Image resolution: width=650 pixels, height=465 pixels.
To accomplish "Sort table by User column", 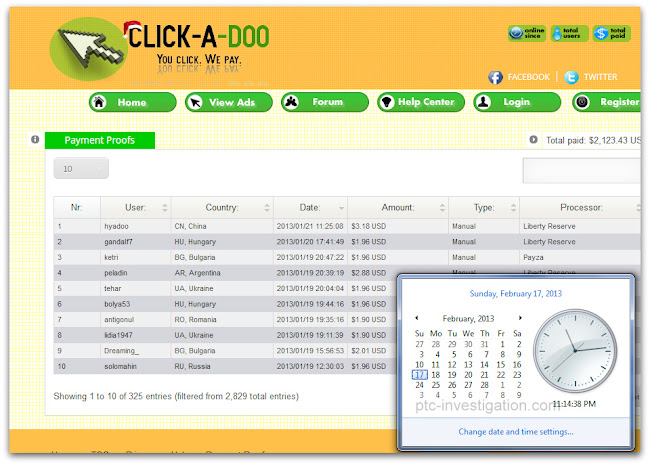I will click(x=136, y=207).
